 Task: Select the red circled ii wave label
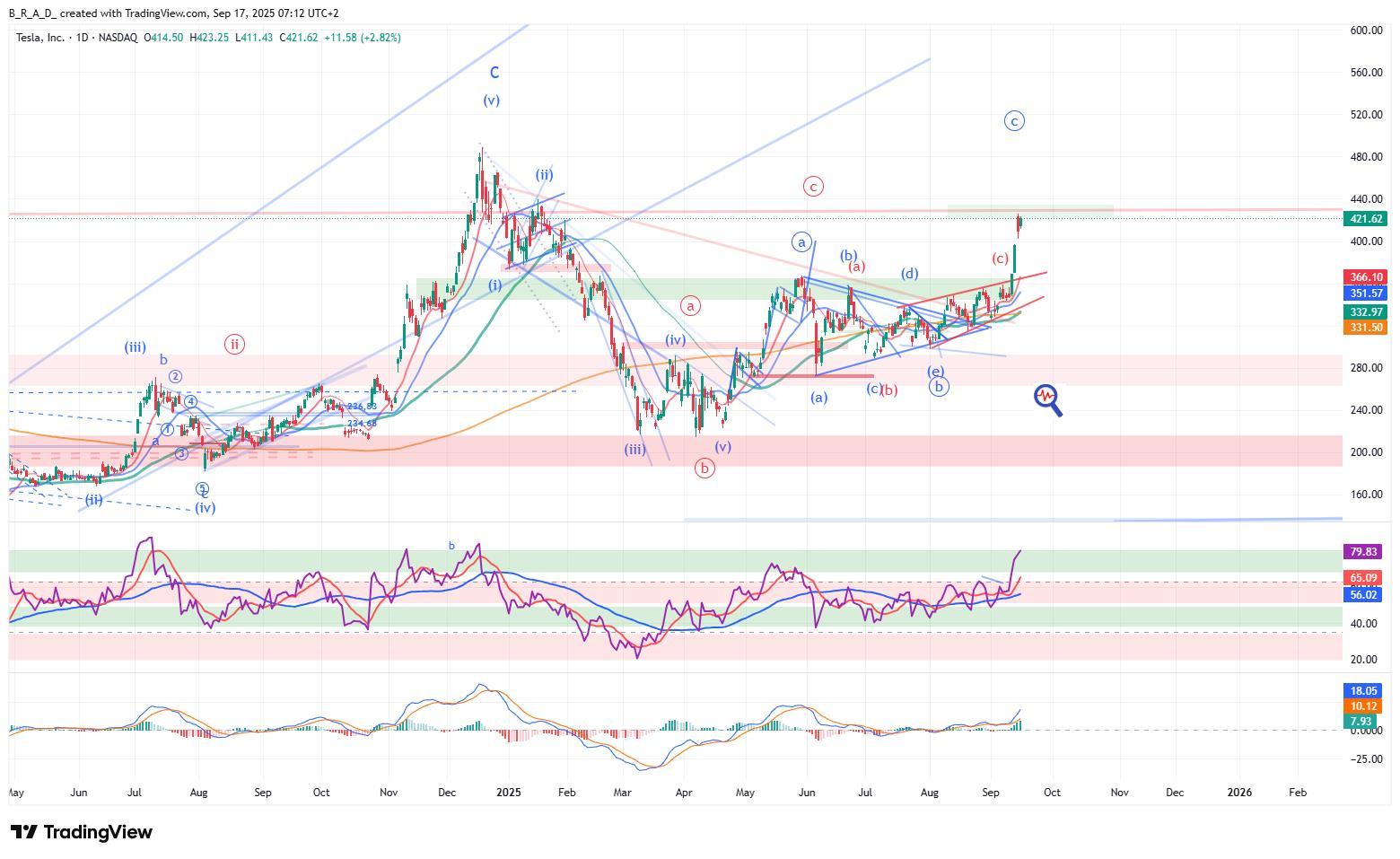tap(234, 344)
